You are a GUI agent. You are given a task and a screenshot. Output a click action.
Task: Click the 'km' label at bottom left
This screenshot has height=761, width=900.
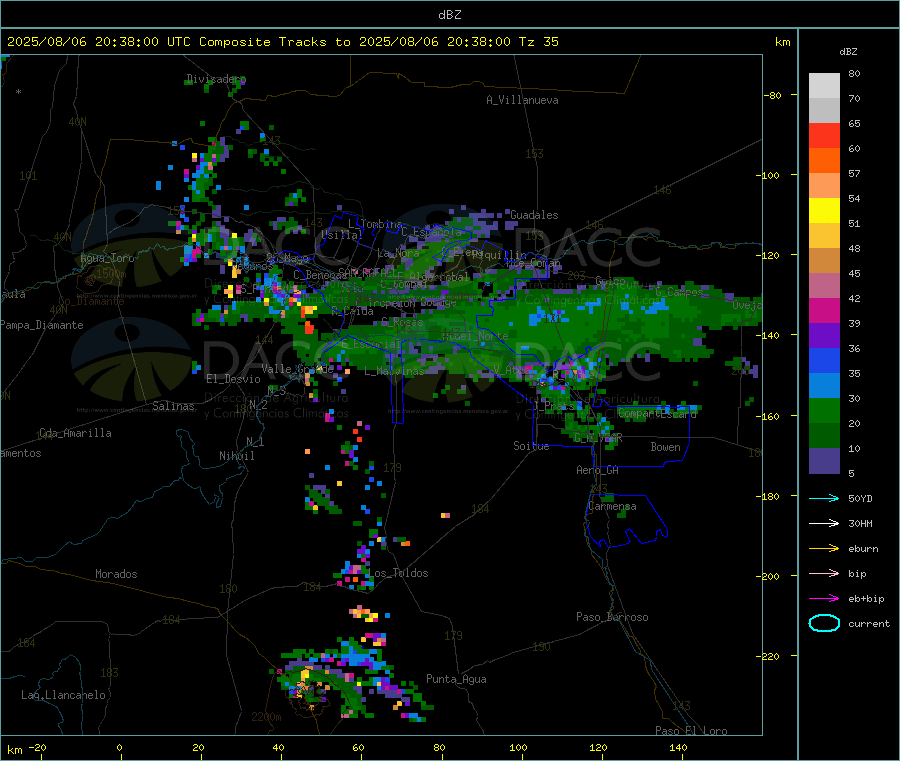pos(14,750)
